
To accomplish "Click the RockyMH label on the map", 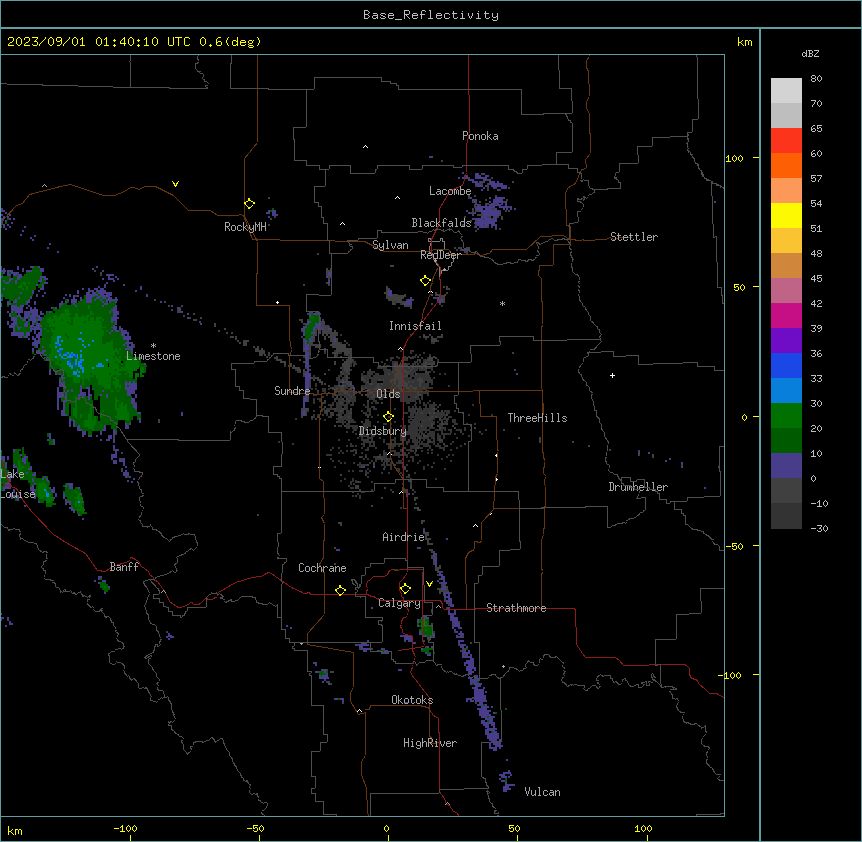I will [245, 227].
